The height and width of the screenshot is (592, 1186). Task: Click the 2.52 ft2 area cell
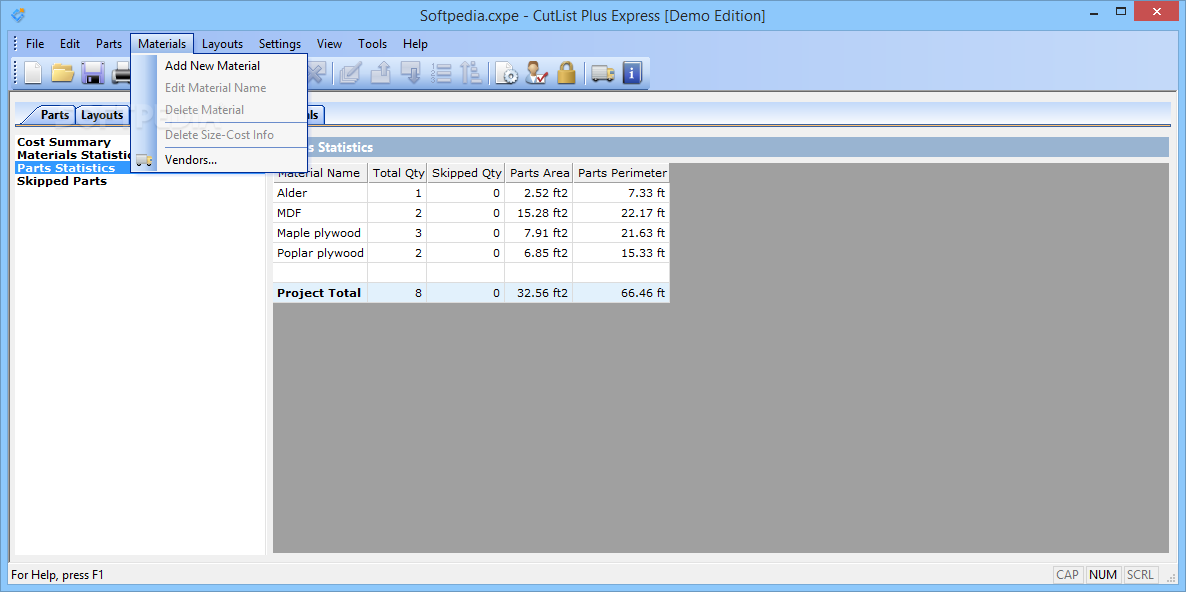point(539,193)
